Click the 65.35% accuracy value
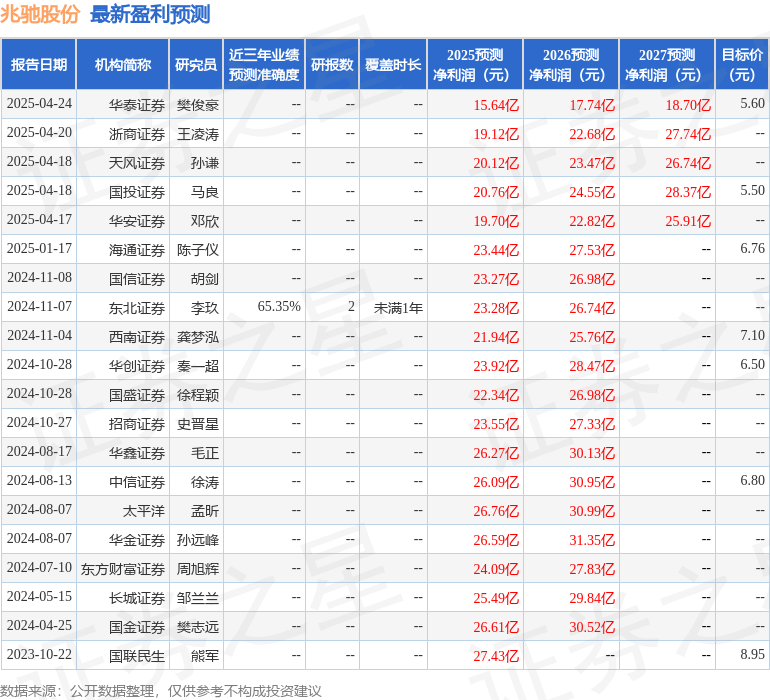Screen dimensions: 770x700 click(279, 307)
